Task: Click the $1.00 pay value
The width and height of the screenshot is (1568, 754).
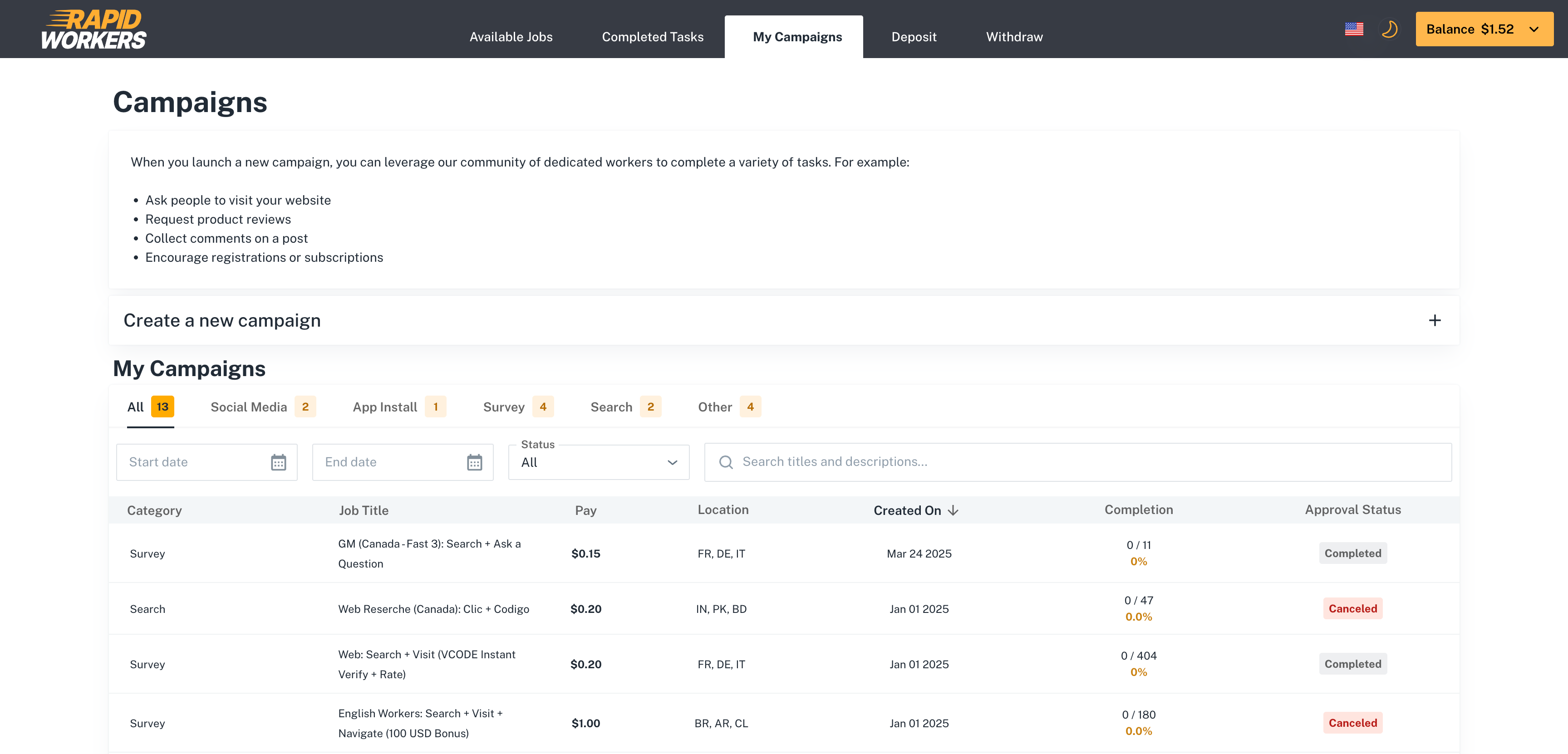Action: 585,723
